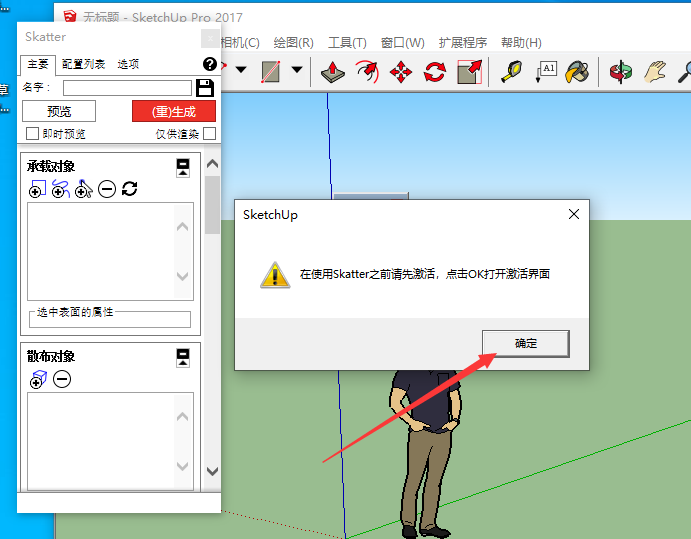
Task: Open the dropdown arrow next to the Rectangle tool
Action: pyautogui.click(x=297, y=70)
